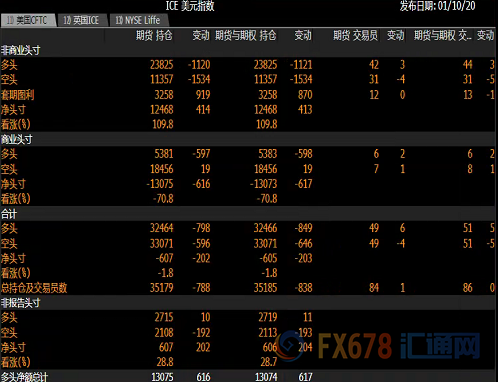Click the -605 net position value
Viewport: 498px width, 382px height.
[x=268, y=258]
